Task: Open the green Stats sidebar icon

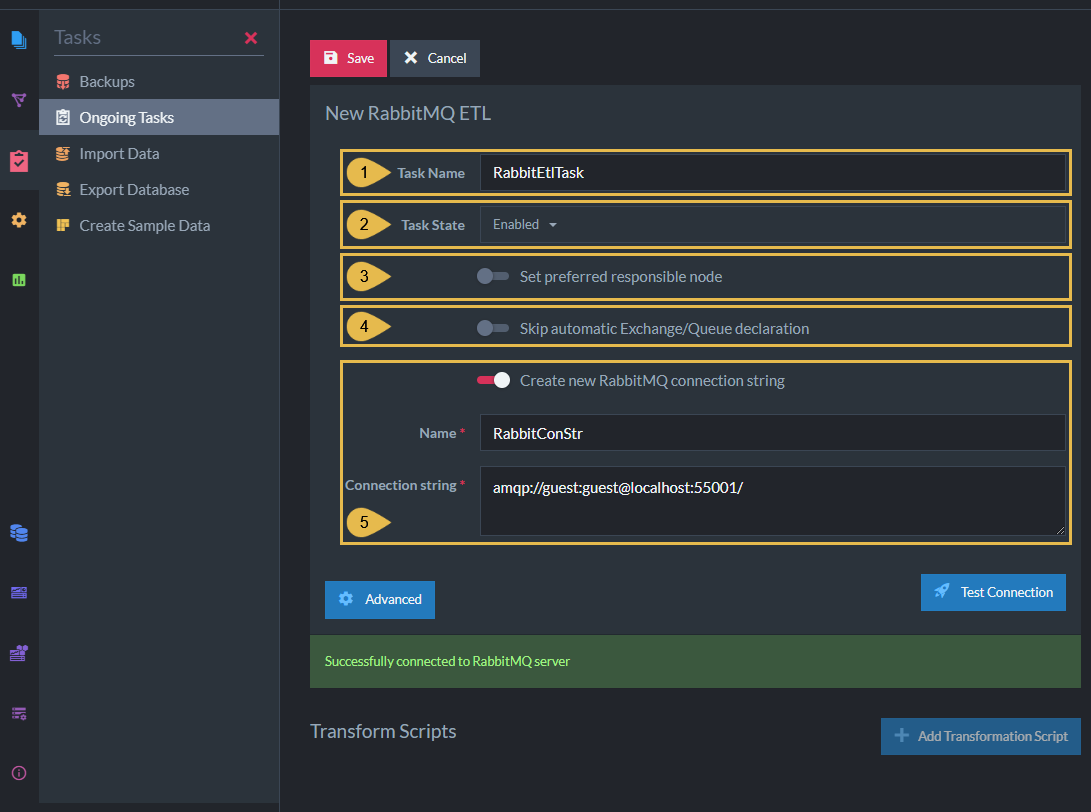Action: pyautogui.click(x=19, y=280)
